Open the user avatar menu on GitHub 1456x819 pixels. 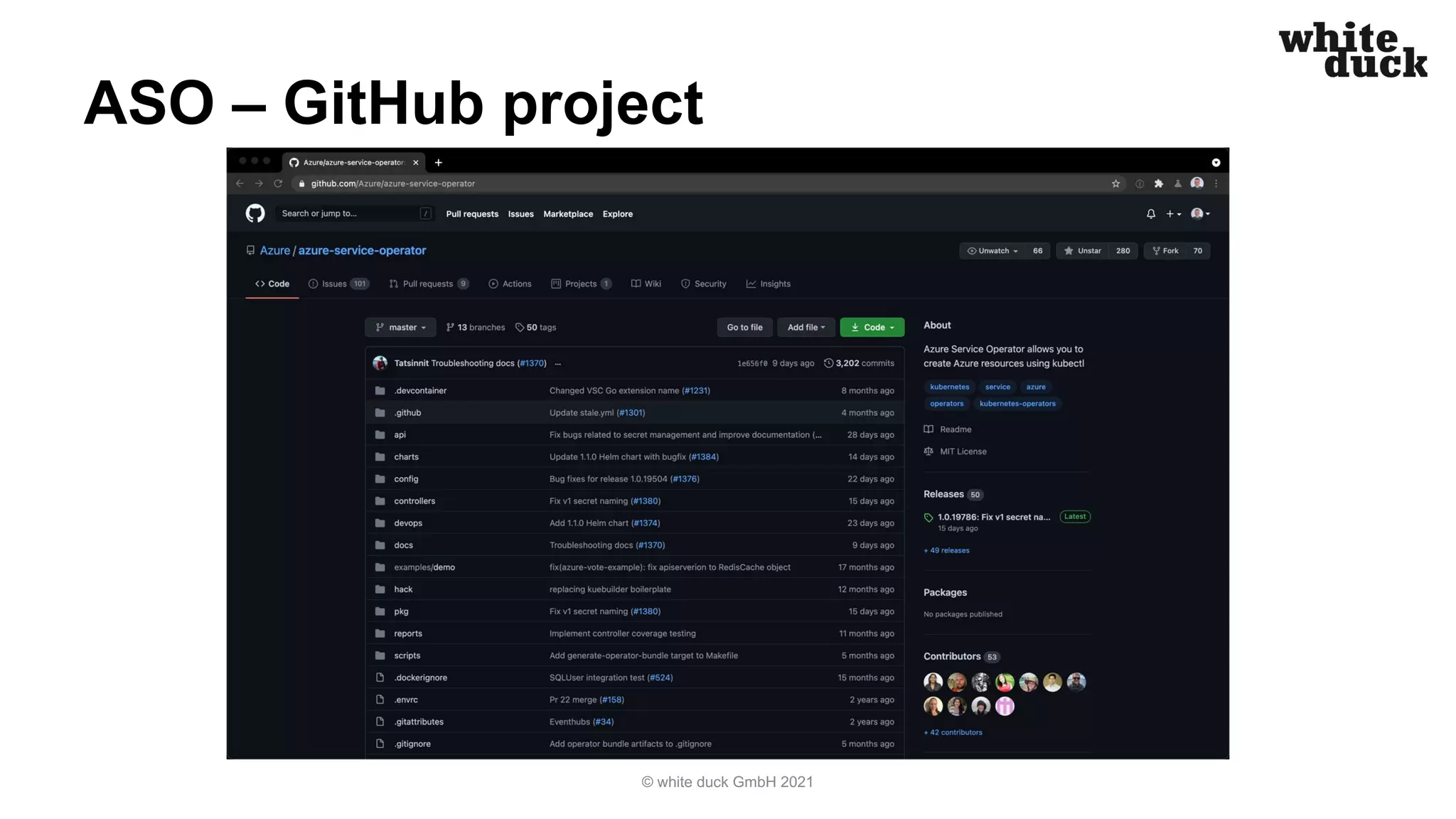click(1200, 214)
